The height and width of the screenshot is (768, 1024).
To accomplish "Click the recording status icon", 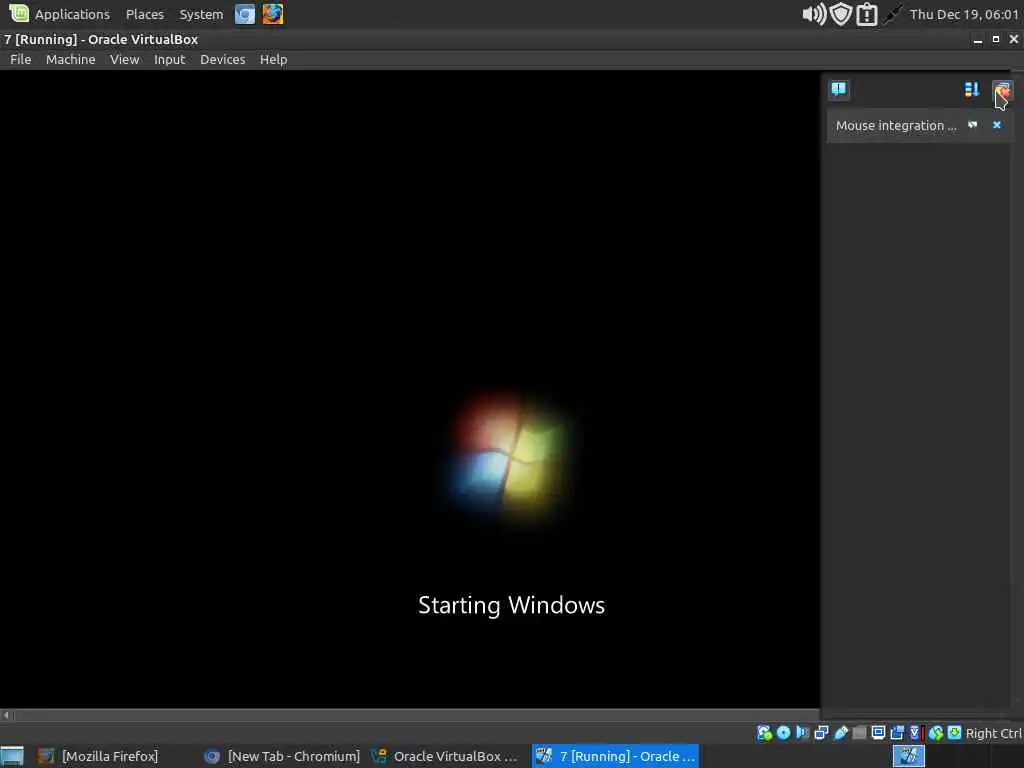I will (897, 733).
